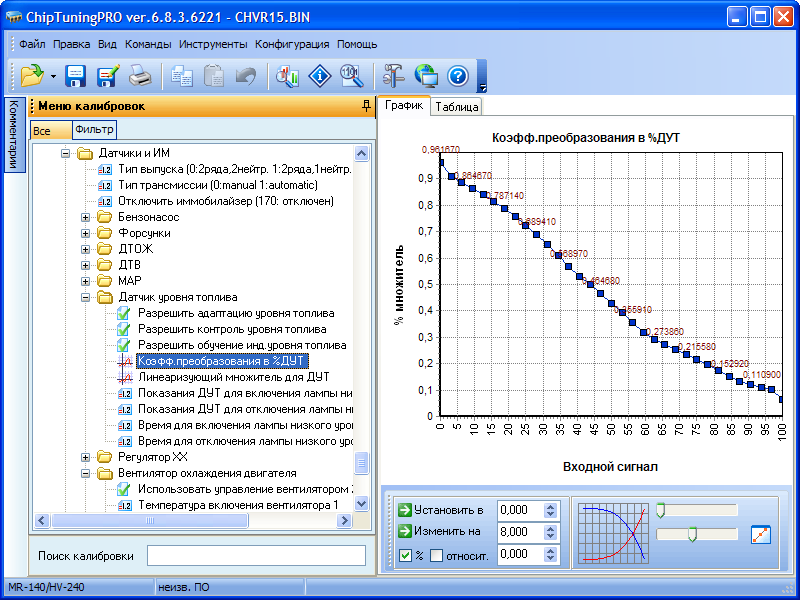Click the binary search magnifier icon
The height and width of the screenshot is (600, 800).
coord(351,76)
